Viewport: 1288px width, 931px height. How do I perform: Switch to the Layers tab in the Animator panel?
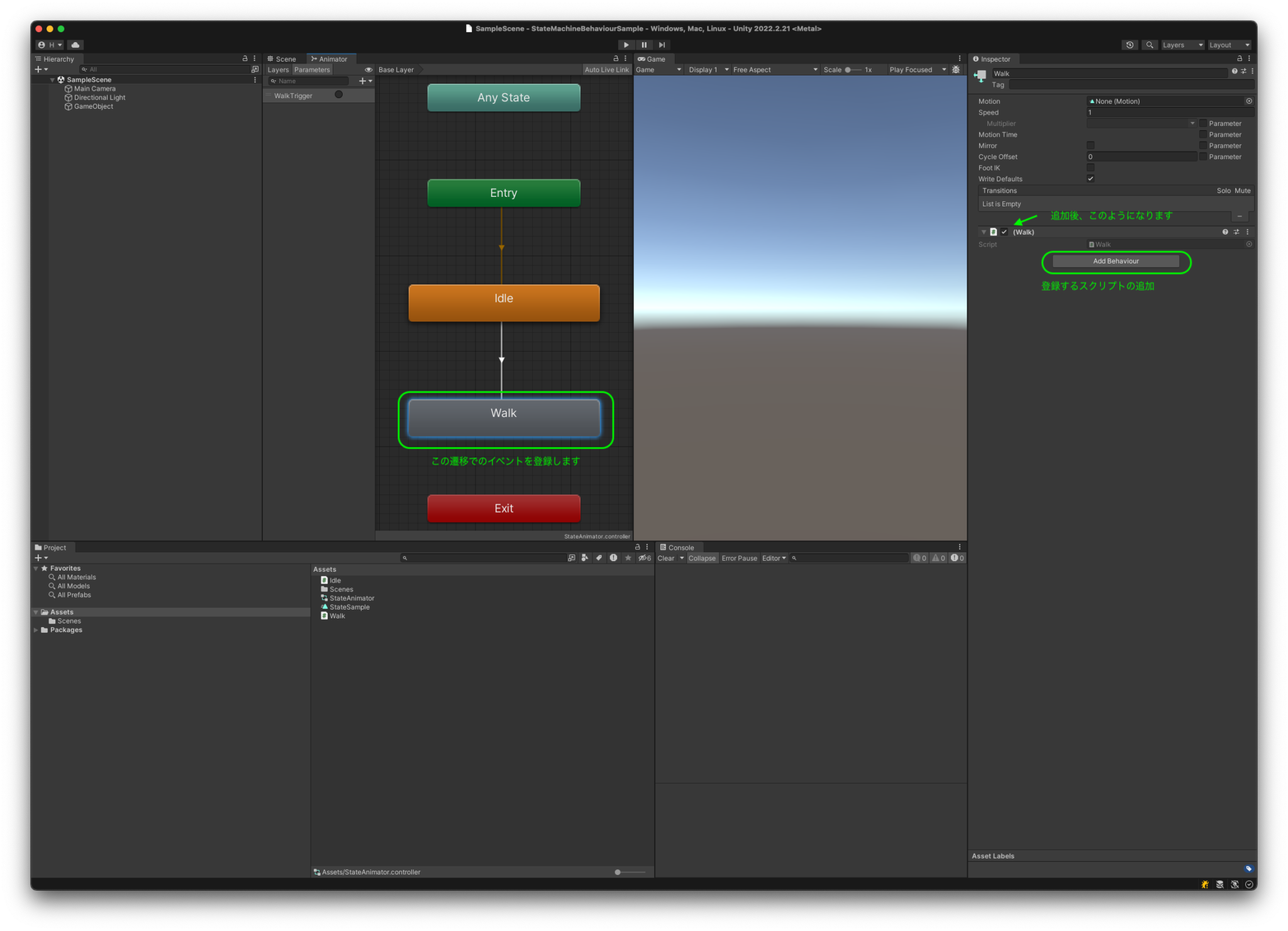[x=277, y=70]
